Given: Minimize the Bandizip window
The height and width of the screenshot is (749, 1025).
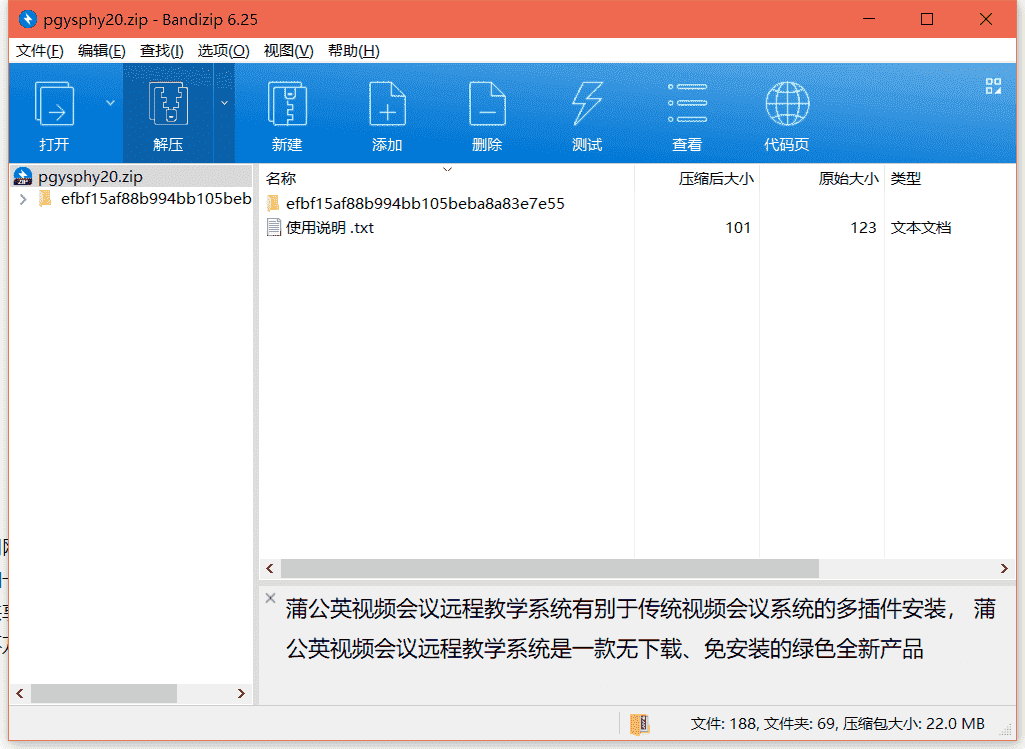Looking at the screenshot, I should (869, 19).
